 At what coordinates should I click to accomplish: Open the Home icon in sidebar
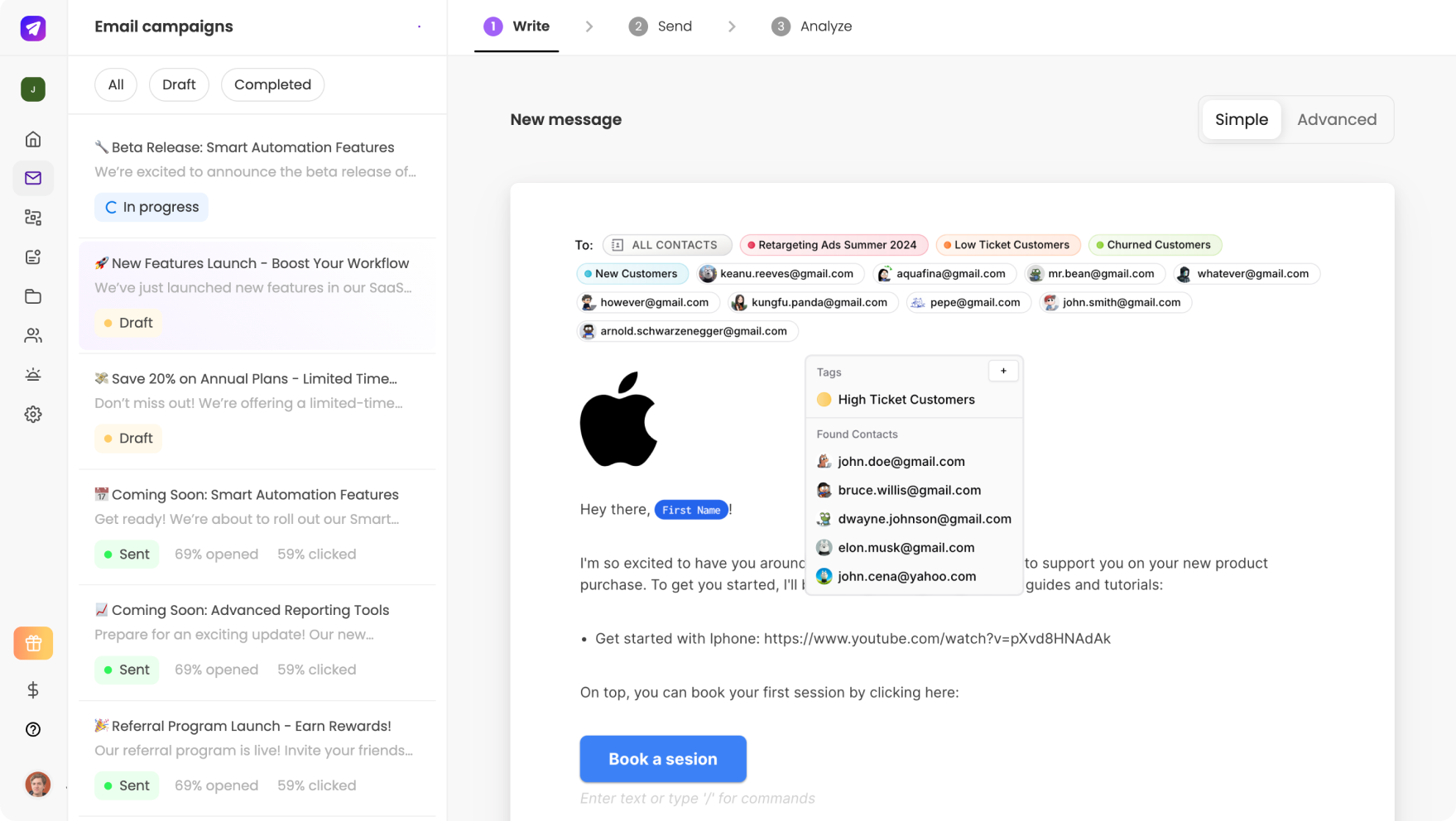coord(33,139)
